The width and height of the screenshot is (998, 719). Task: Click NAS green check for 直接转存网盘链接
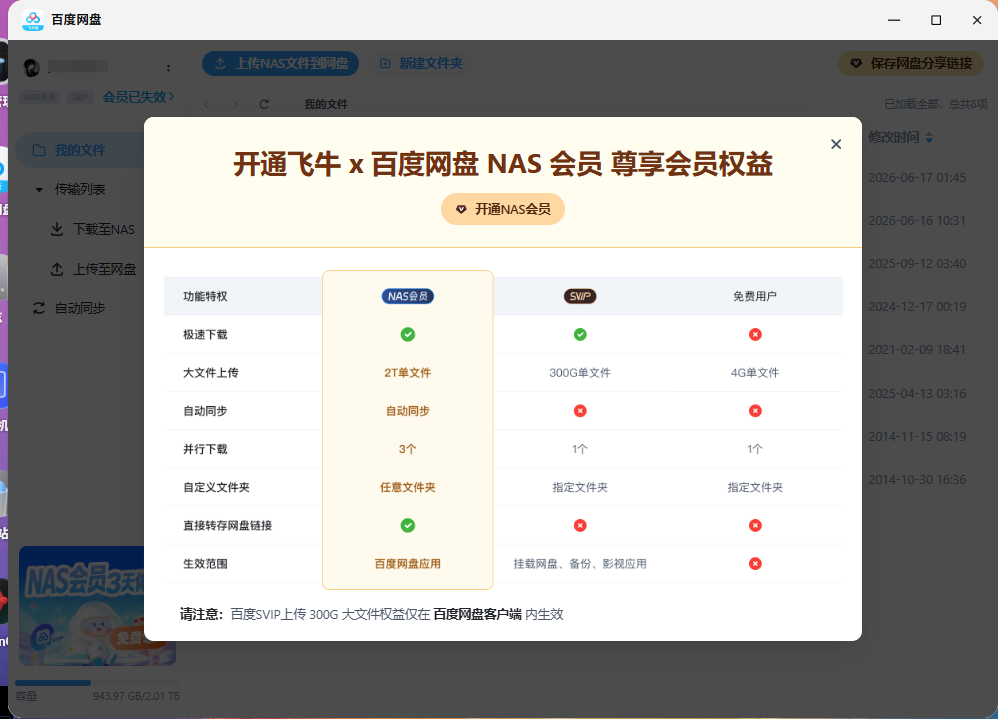pos(408,525)
